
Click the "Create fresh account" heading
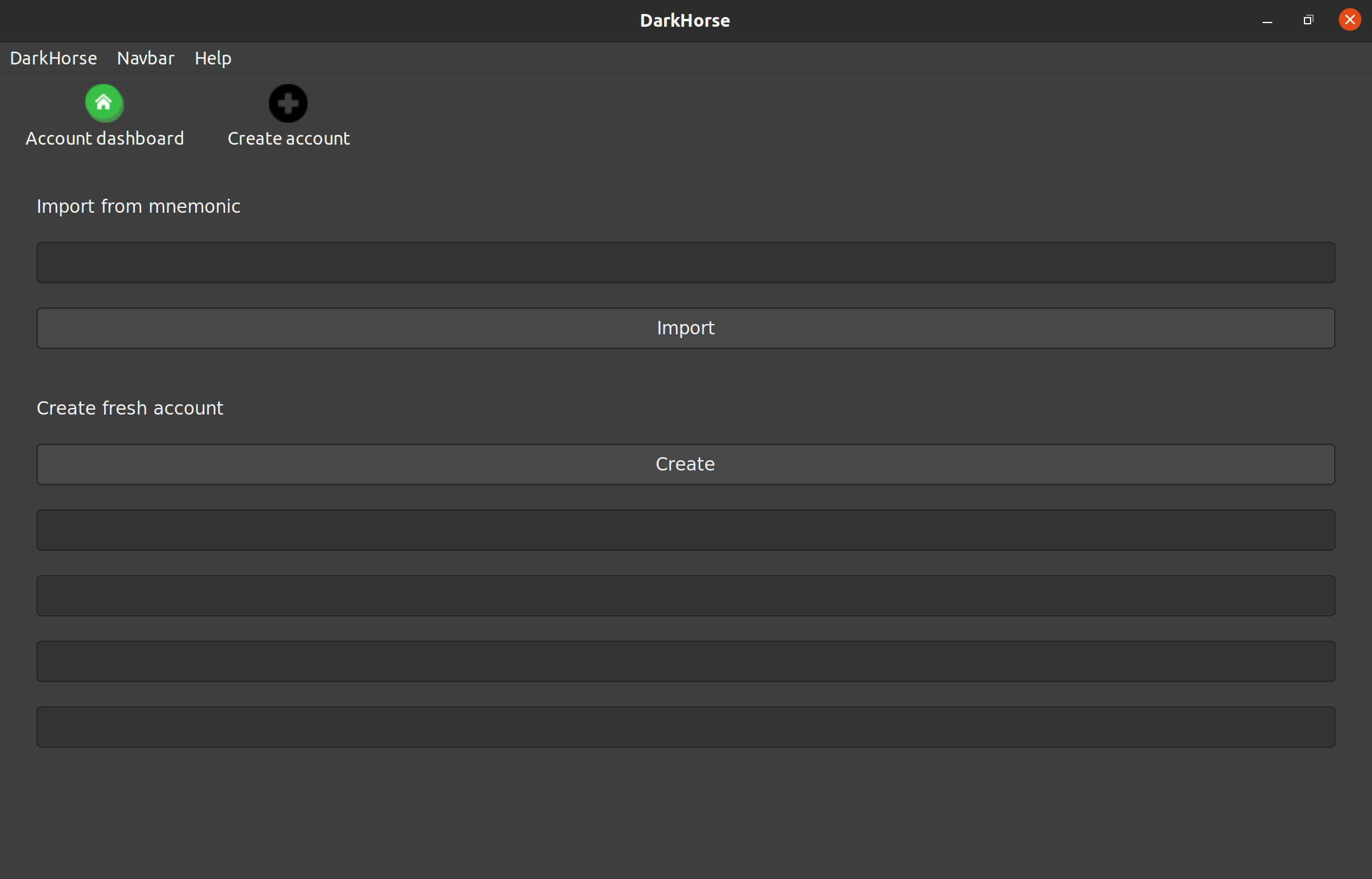click(130, 408)
